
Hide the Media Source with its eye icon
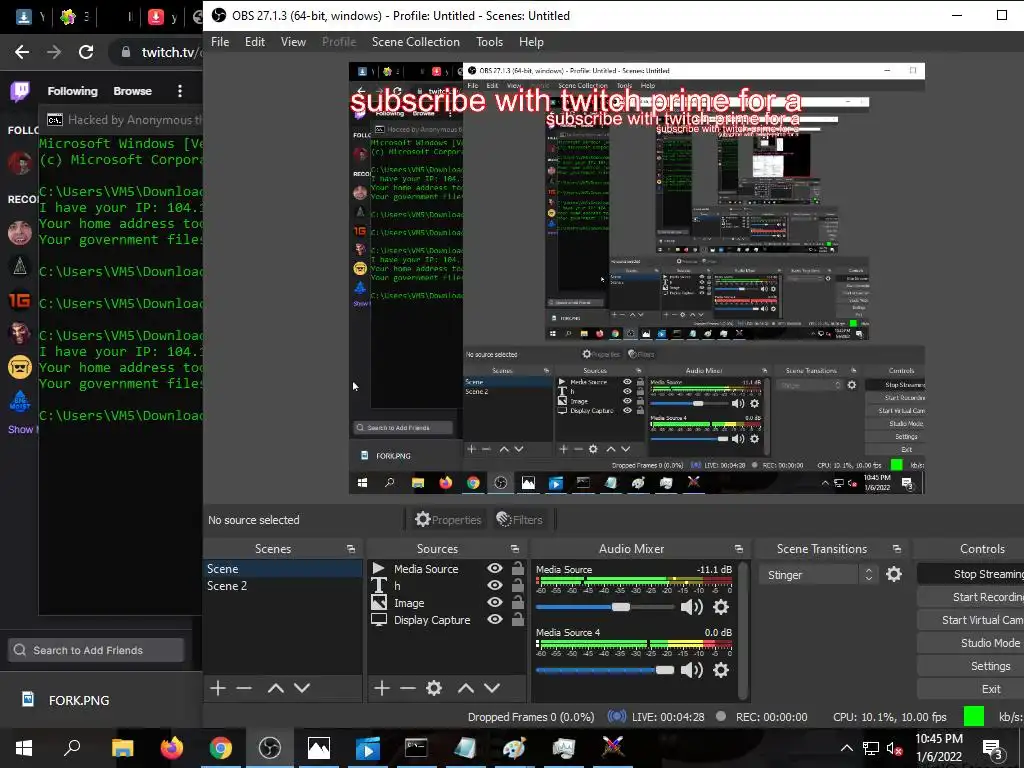click(495, 569)
